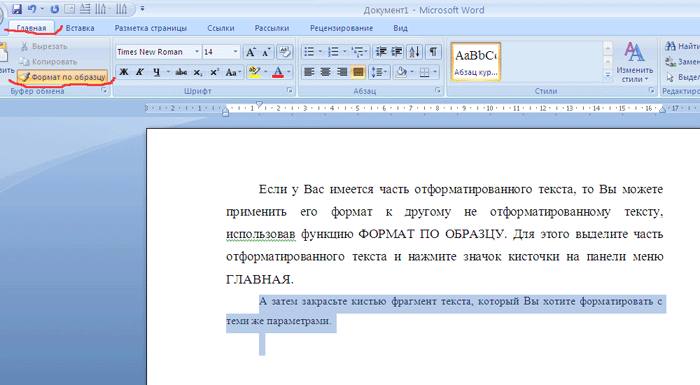Click Найти find button
This screenshot has width=700, height=385.
coord(682,46)
